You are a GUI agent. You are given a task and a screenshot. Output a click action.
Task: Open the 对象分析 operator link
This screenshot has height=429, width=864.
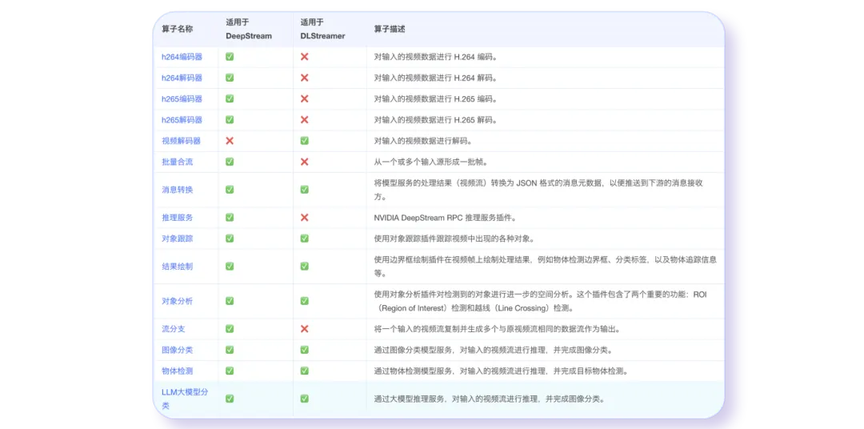[177, 300]
